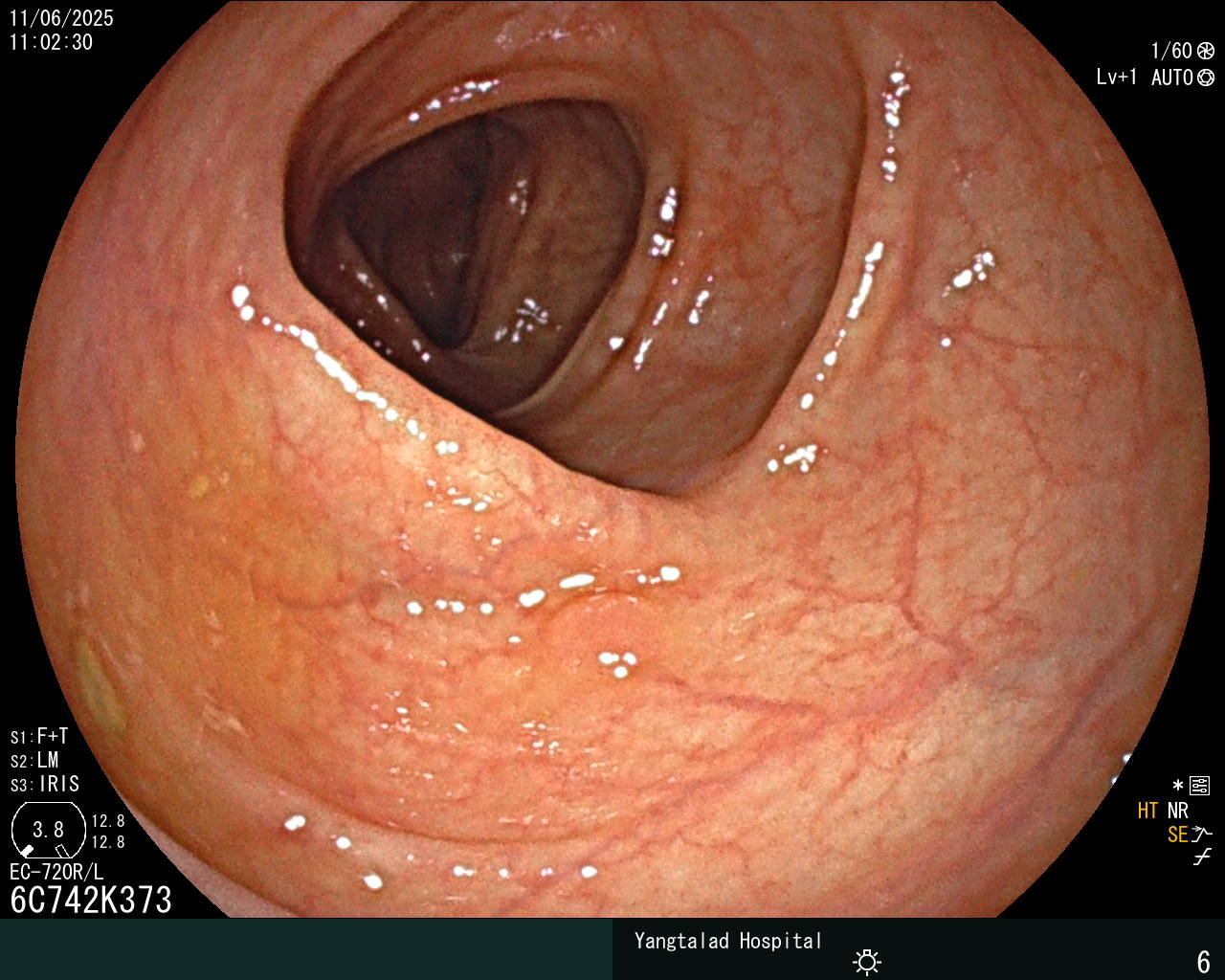Click the asterisk symbol near sliders icon
Viewport: 1225px width, 980px height.
coord(1178,787)
